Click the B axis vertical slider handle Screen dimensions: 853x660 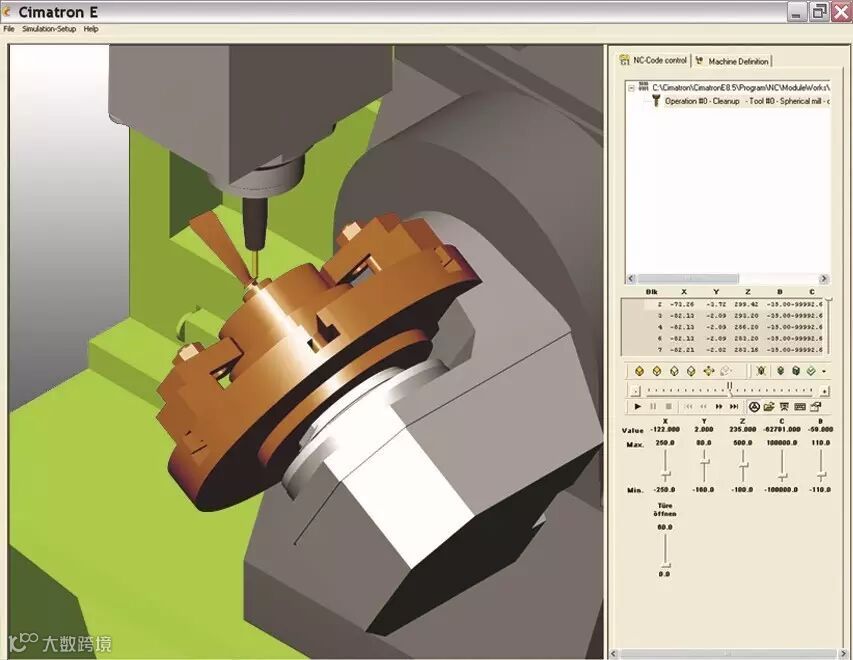coord(821,476)
